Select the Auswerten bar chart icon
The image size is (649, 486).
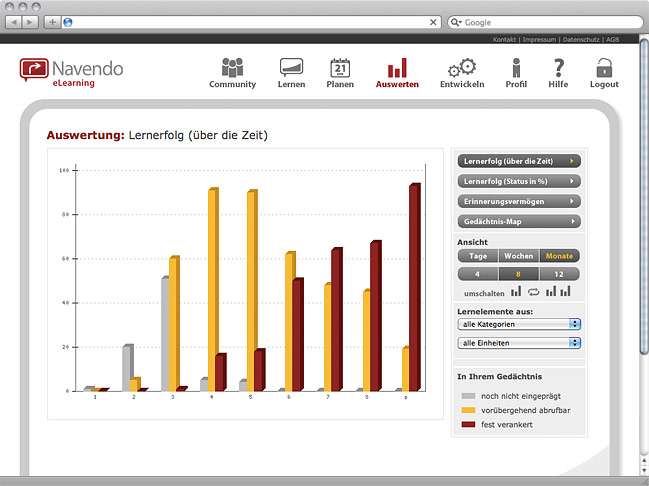397,68
